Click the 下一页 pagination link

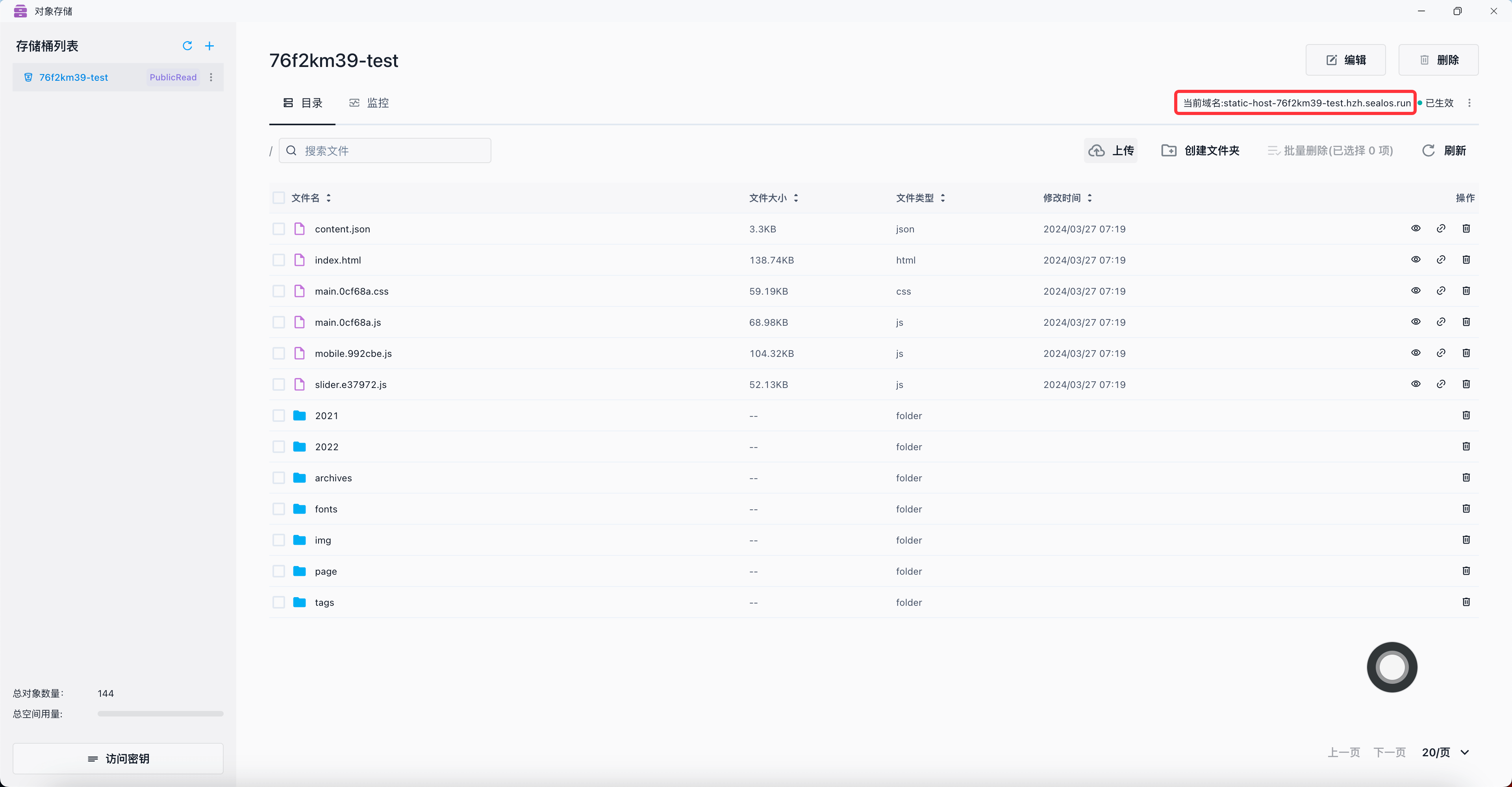tap(1389, 752)
